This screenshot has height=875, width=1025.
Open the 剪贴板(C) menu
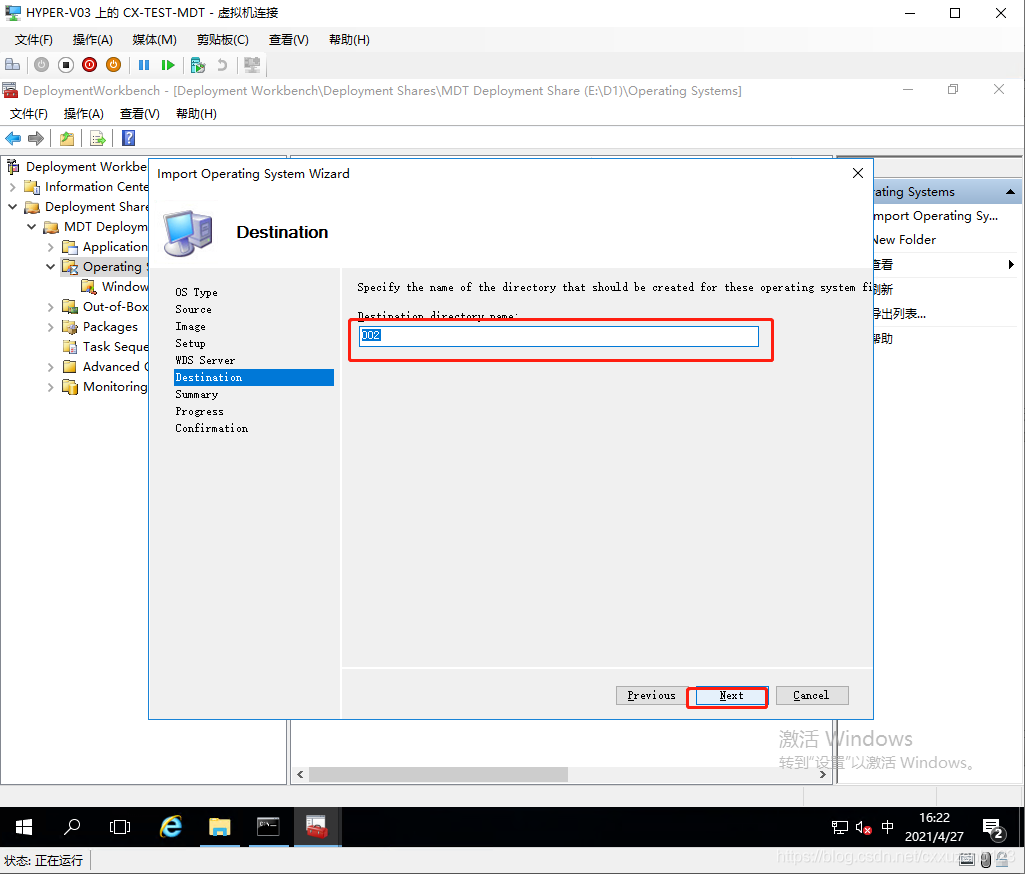pos(222,40)
